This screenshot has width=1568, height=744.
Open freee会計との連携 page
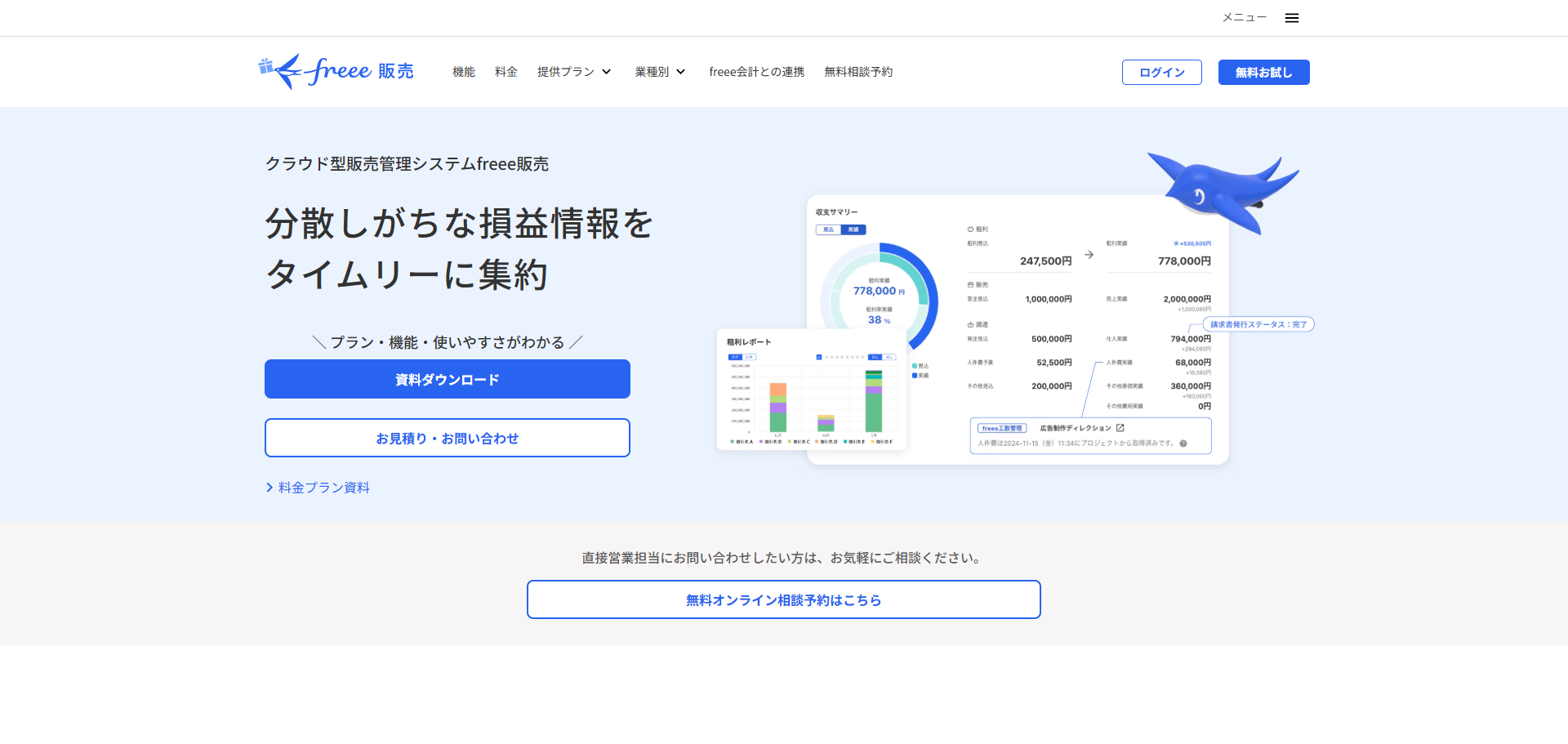pyautogui.click(x=756, y=72)
